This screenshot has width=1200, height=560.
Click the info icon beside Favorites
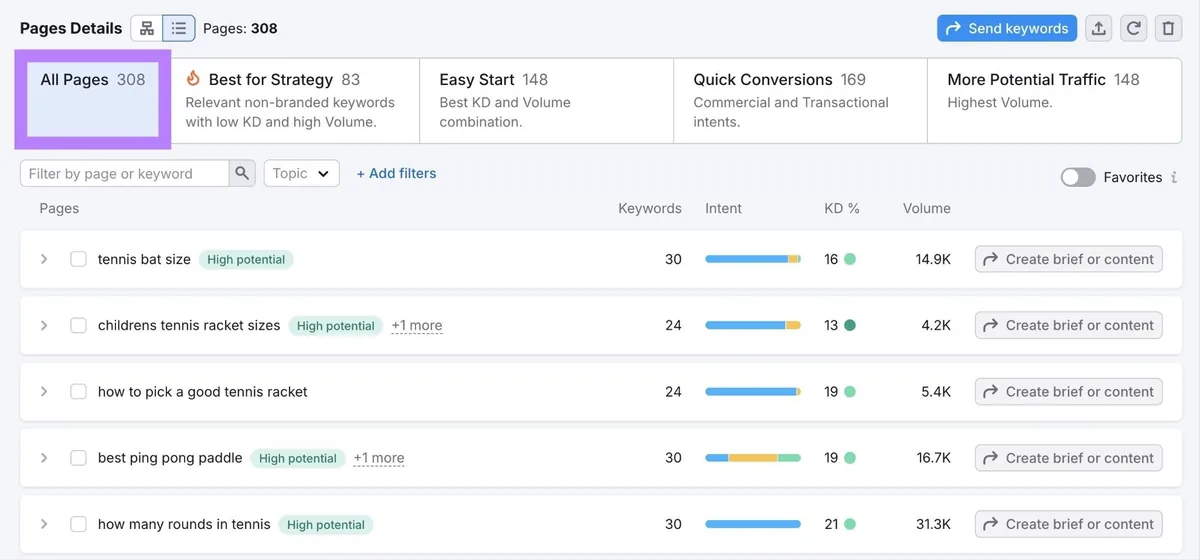click(x=1174, y=178)
